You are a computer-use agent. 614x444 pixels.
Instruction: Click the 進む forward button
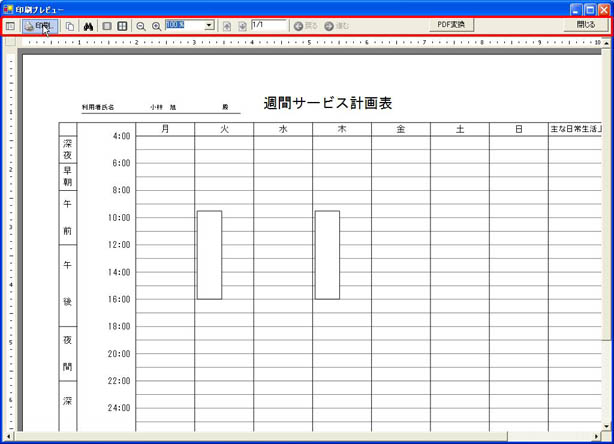pyautogui.click(x=337, y=26)
